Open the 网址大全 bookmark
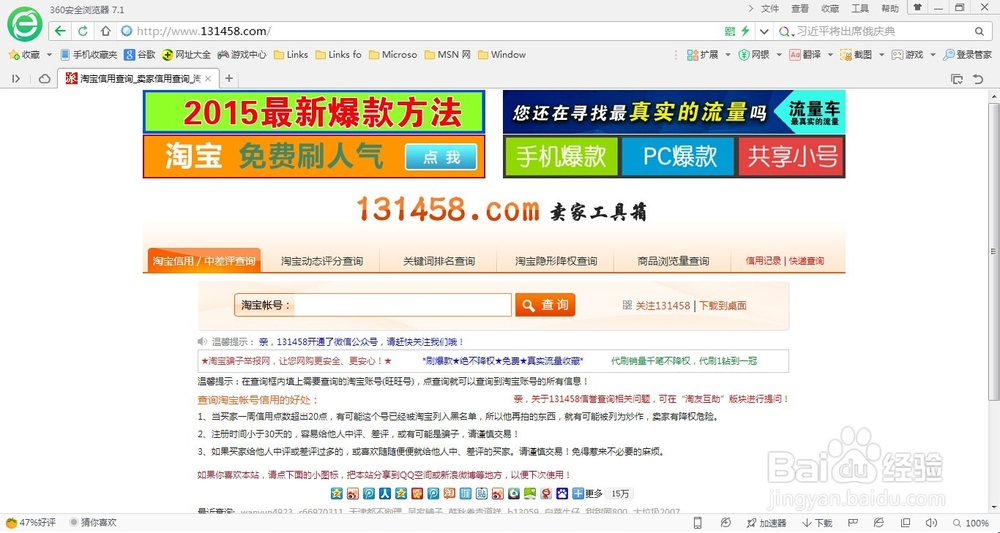The height and width of the screenshot is (533, 1000). click(186, 55)
